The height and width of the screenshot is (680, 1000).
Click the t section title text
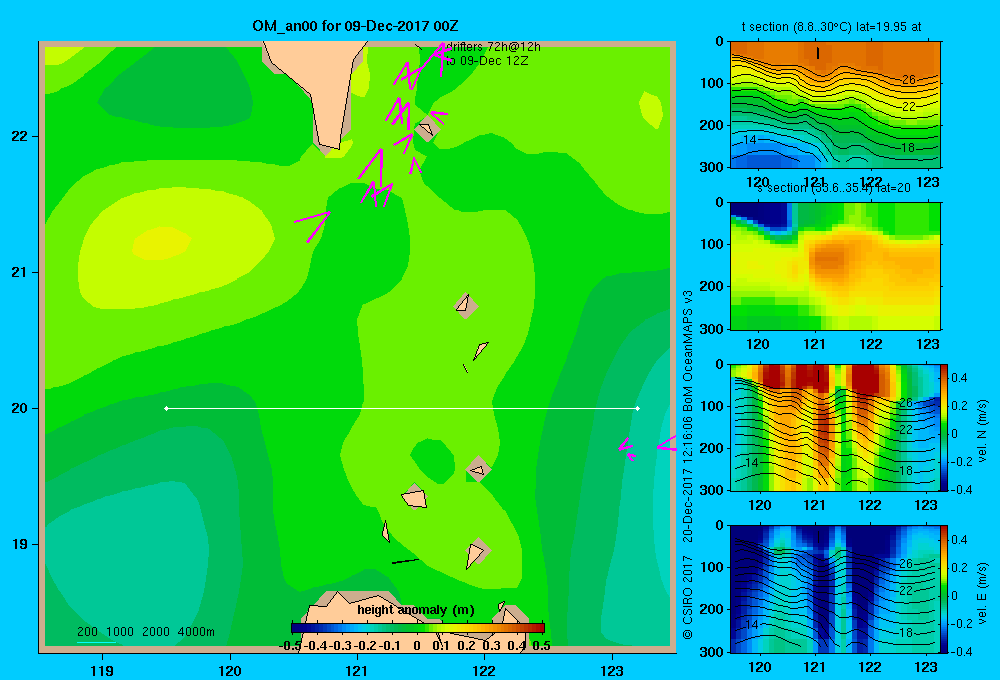[x=832, y=27]
